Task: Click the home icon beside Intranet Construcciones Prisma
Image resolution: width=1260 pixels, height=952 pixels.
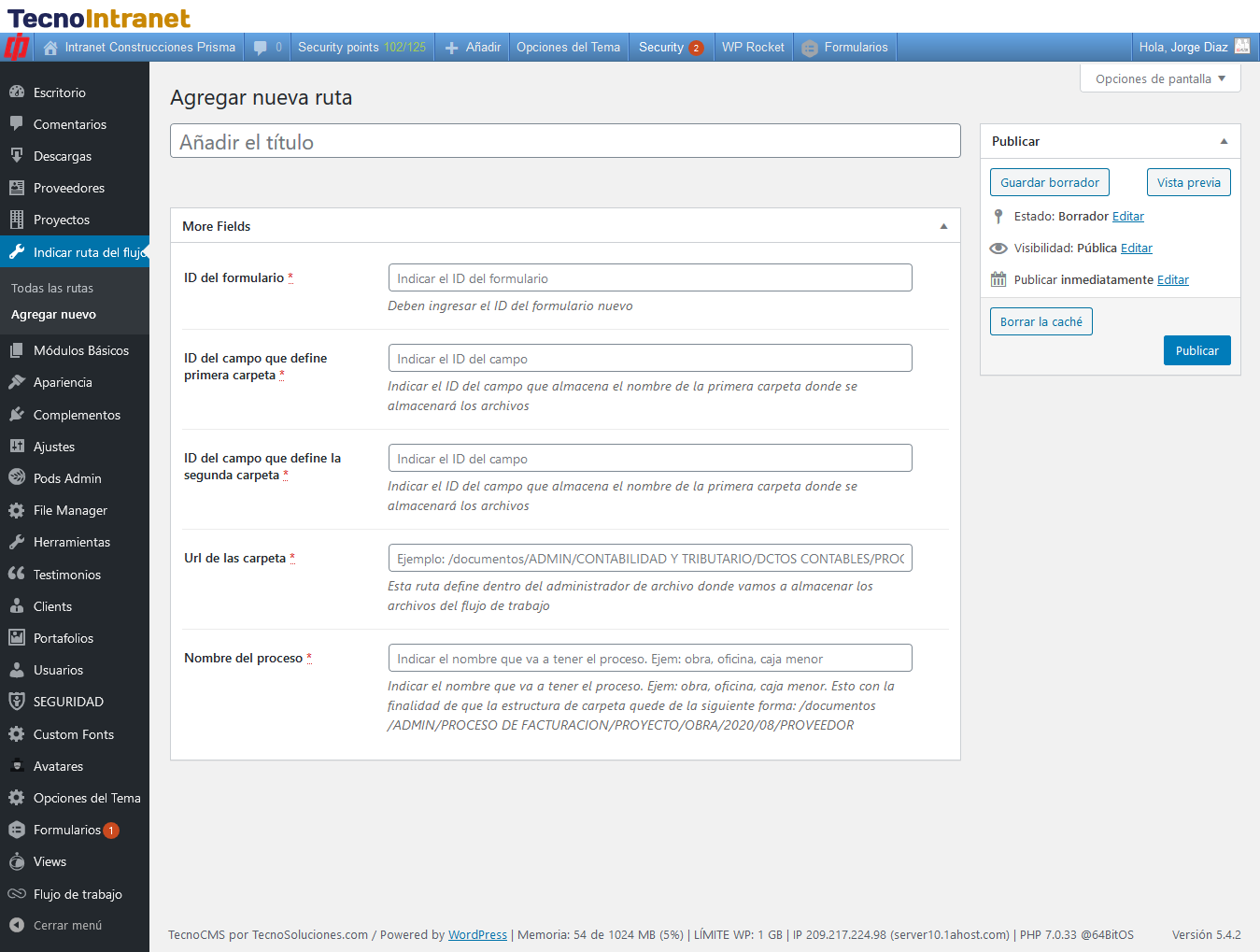Action: click(50, 48)
